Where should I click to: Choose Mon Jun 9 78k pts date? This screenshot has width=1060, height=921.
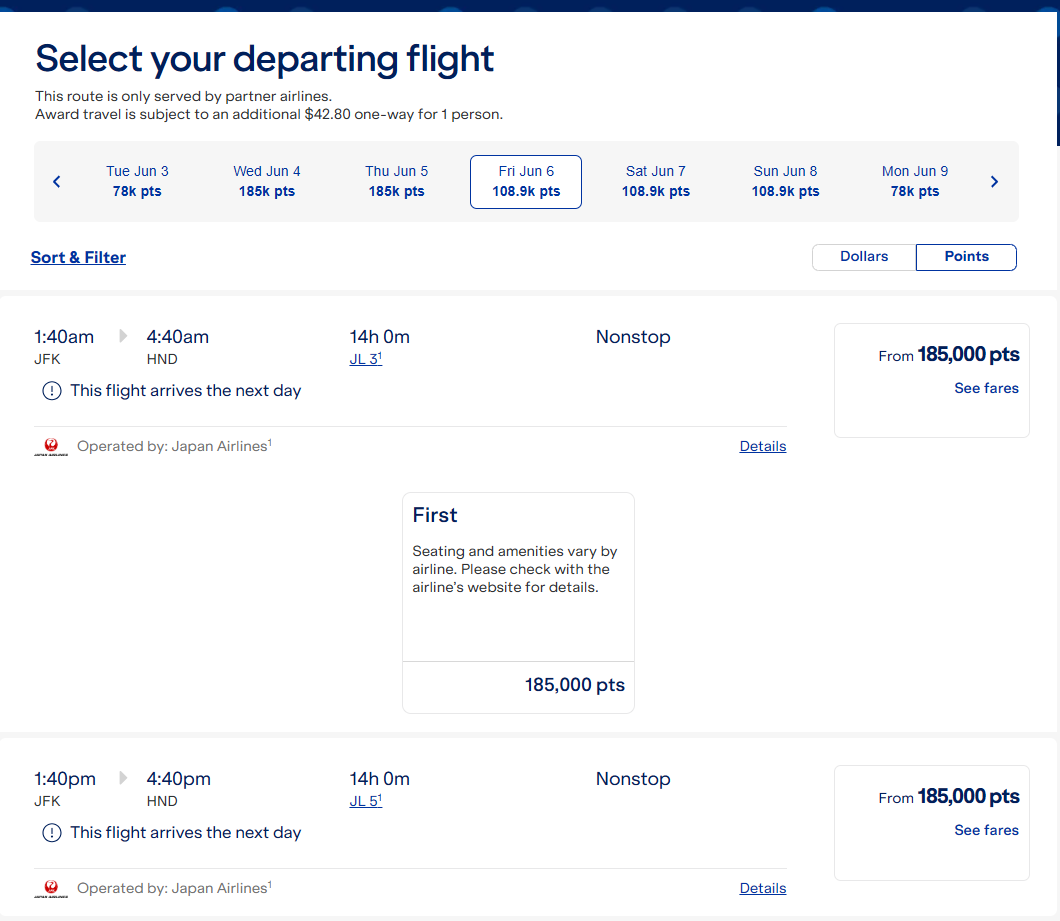pyautogui.click(x=914, y=181)
